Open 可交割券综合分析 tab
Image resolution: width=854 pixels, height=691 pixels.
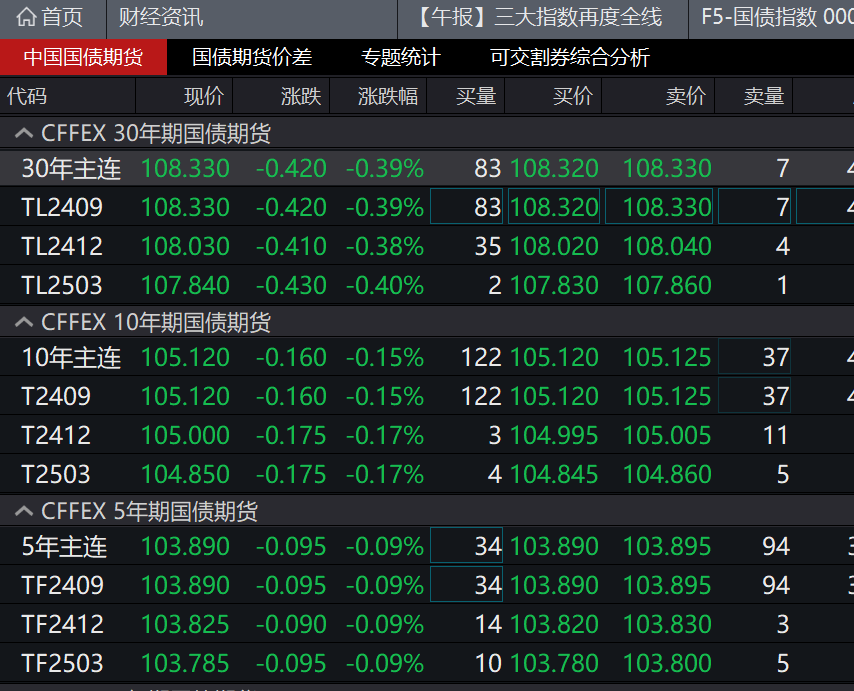570,57
